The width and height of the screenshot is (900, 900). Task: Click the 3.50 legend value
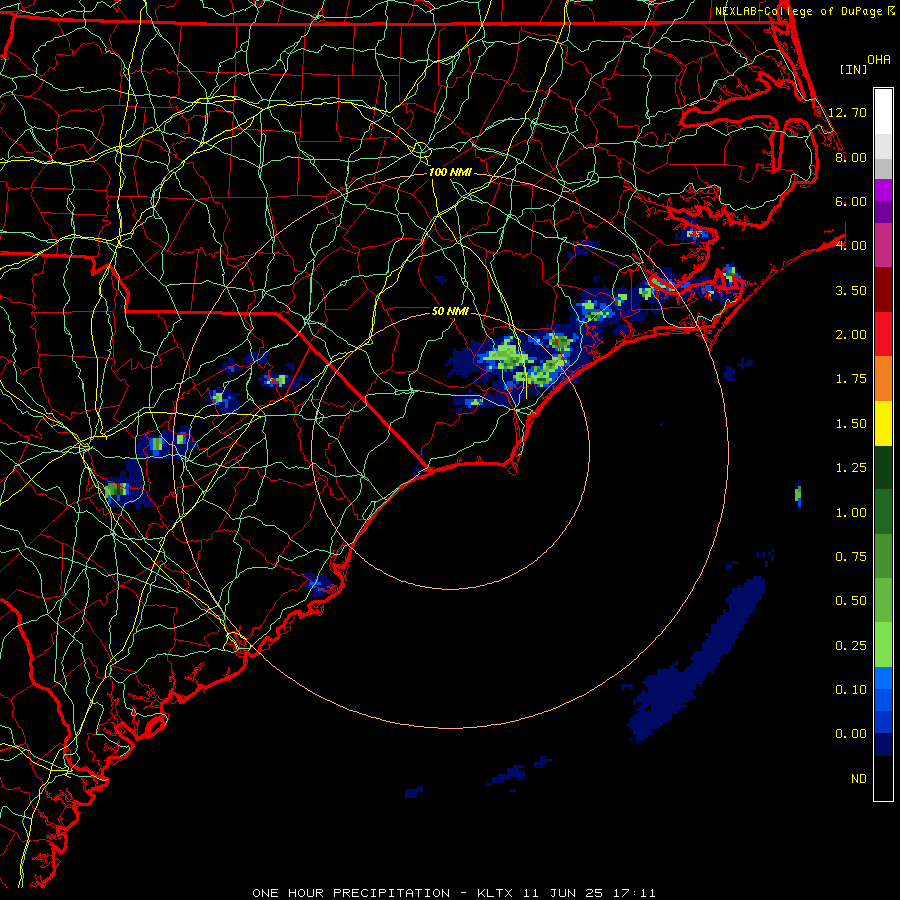[851, 290]
